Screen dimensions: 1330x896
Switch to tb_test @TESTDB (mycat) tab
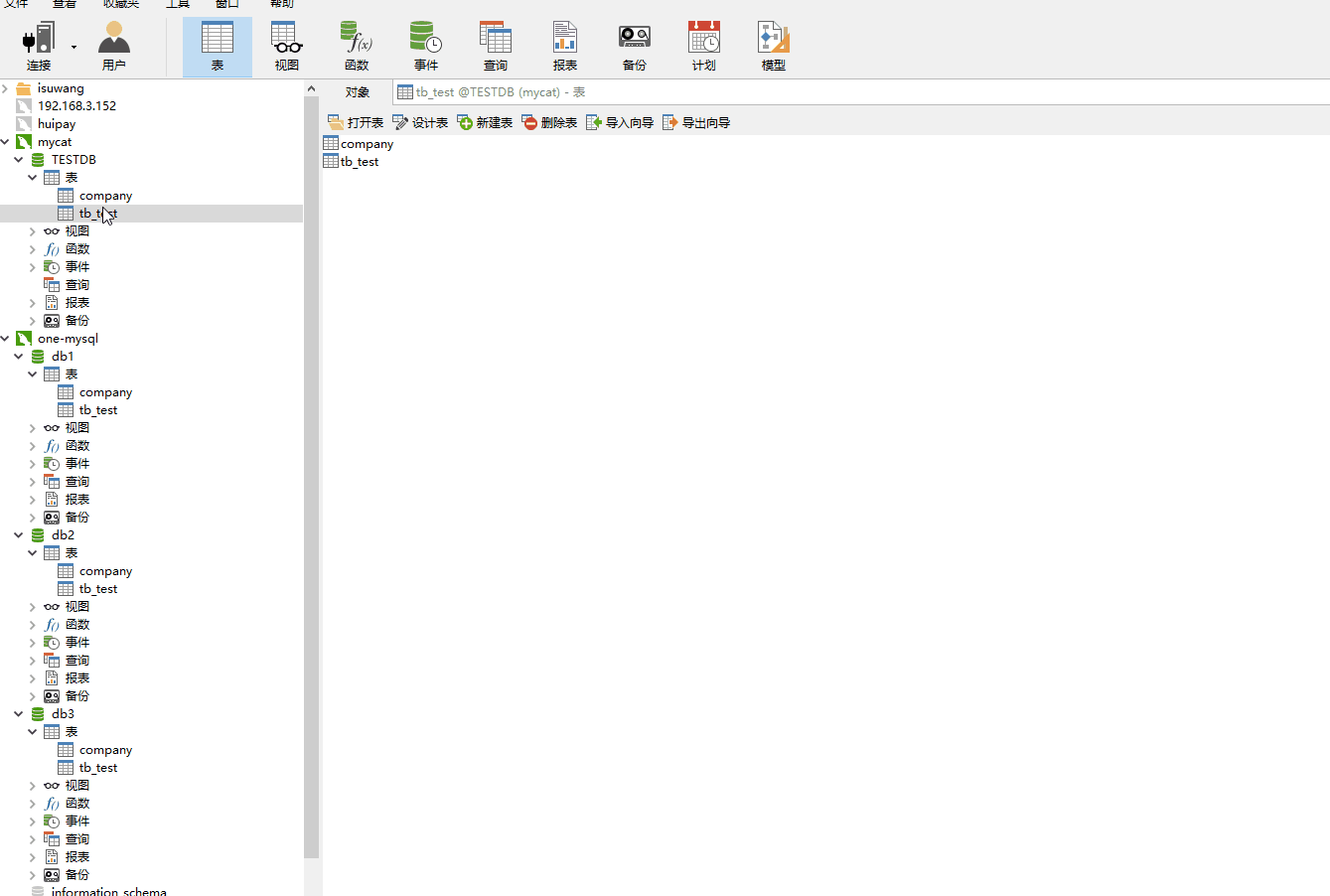(491, 92)
